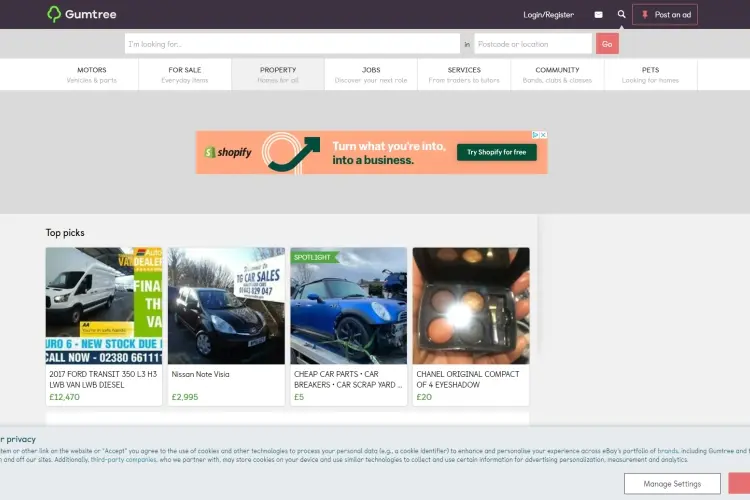
Task: Focus the Postcode or location field
Action: 533,44
